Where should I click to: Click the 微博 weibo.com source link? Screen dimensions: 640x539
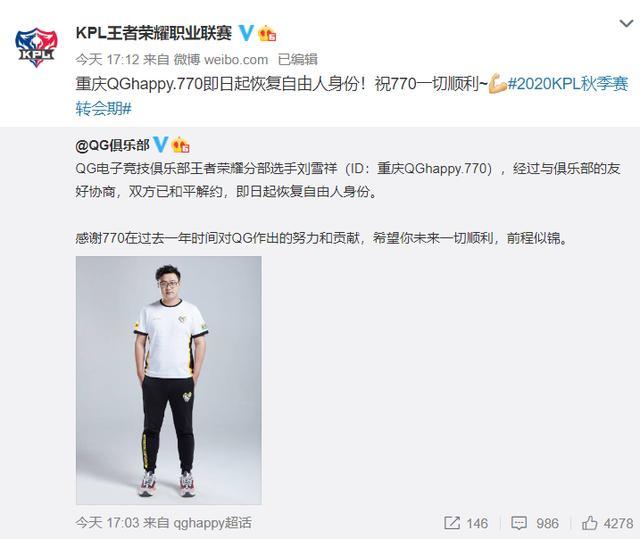click(x=221, y=60)
